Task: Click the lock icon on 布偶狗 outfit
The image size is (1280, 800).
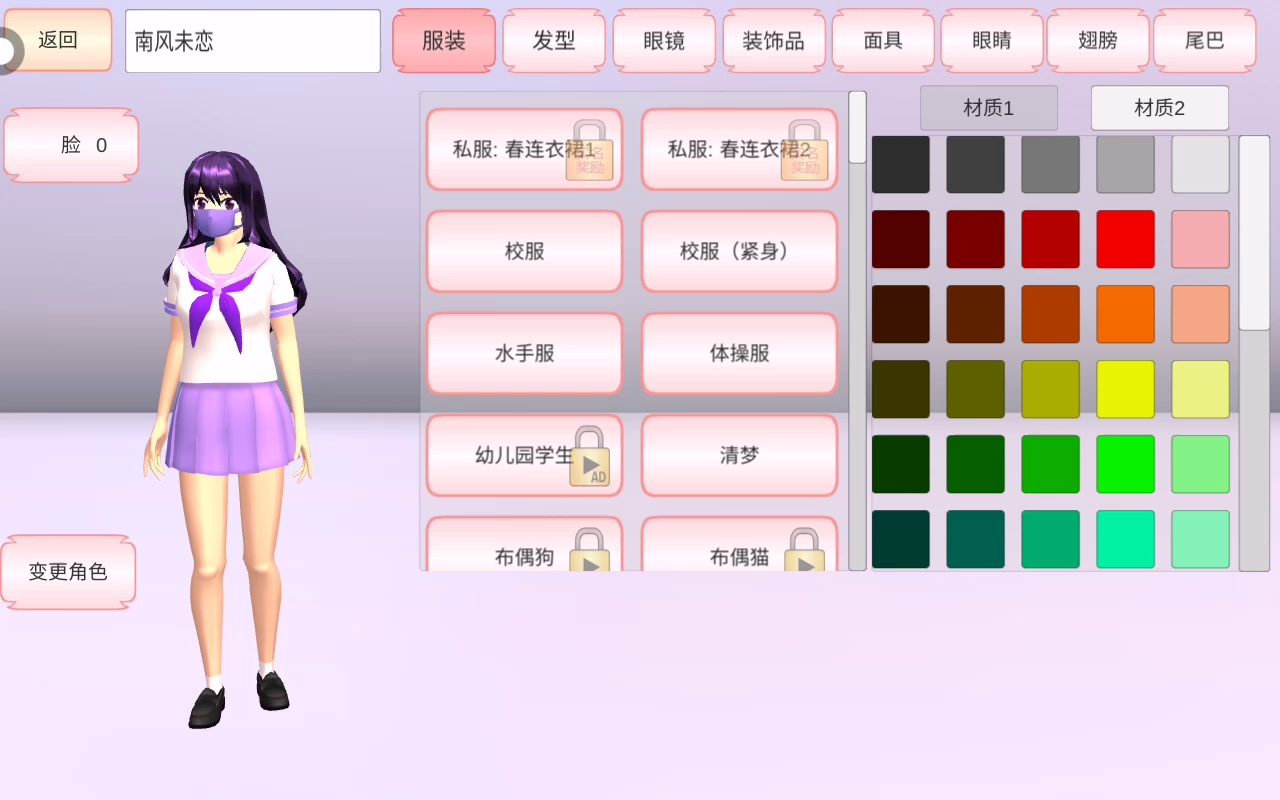Action: tap(590, 551)
